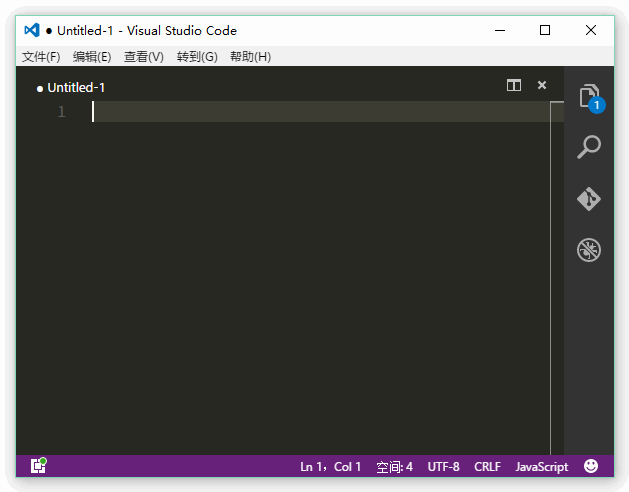Open the 查看(V) menu

[144, 57]
